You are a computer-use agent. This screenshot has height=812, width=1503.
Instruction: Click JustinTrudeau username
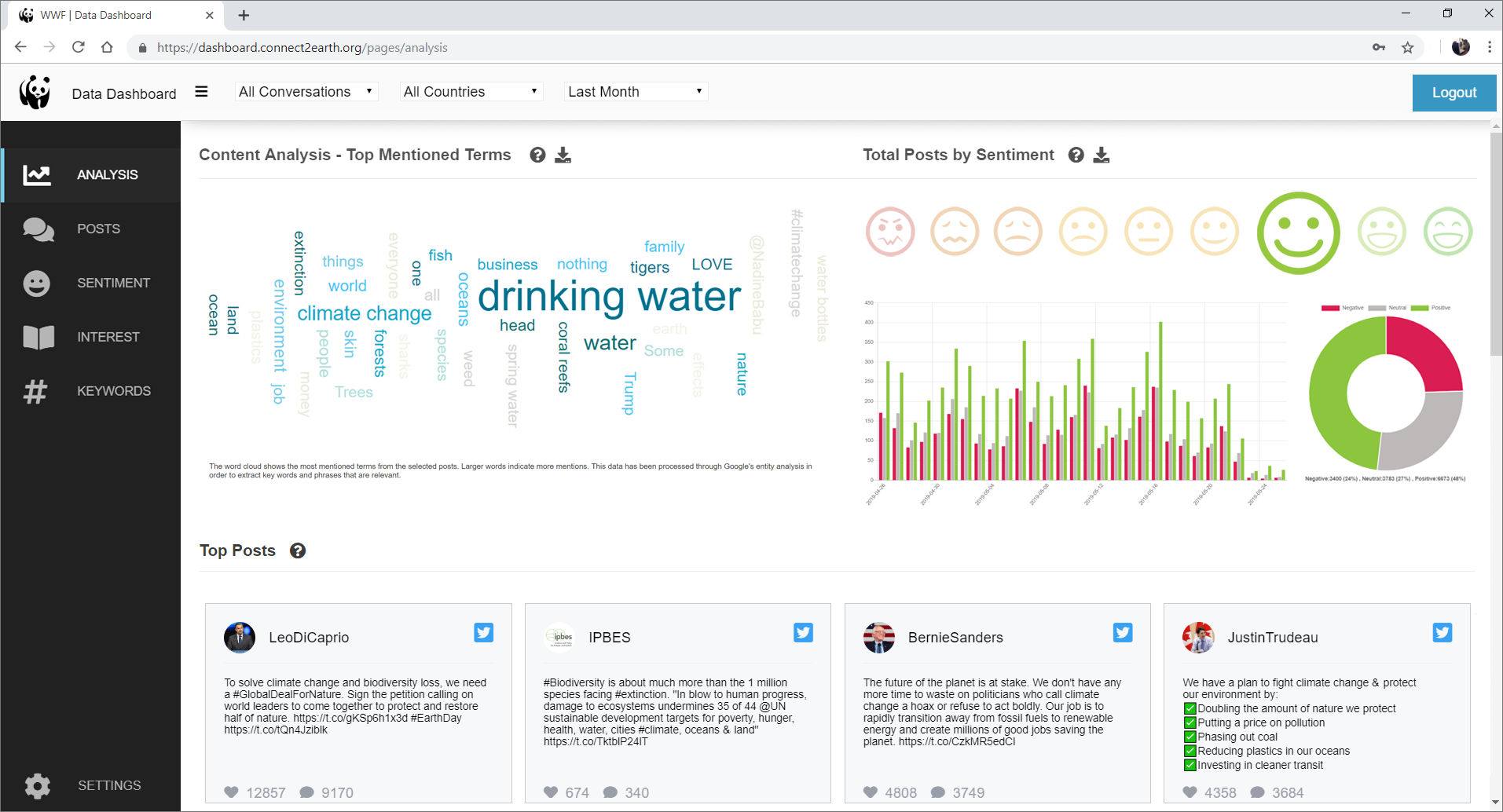1273,638
